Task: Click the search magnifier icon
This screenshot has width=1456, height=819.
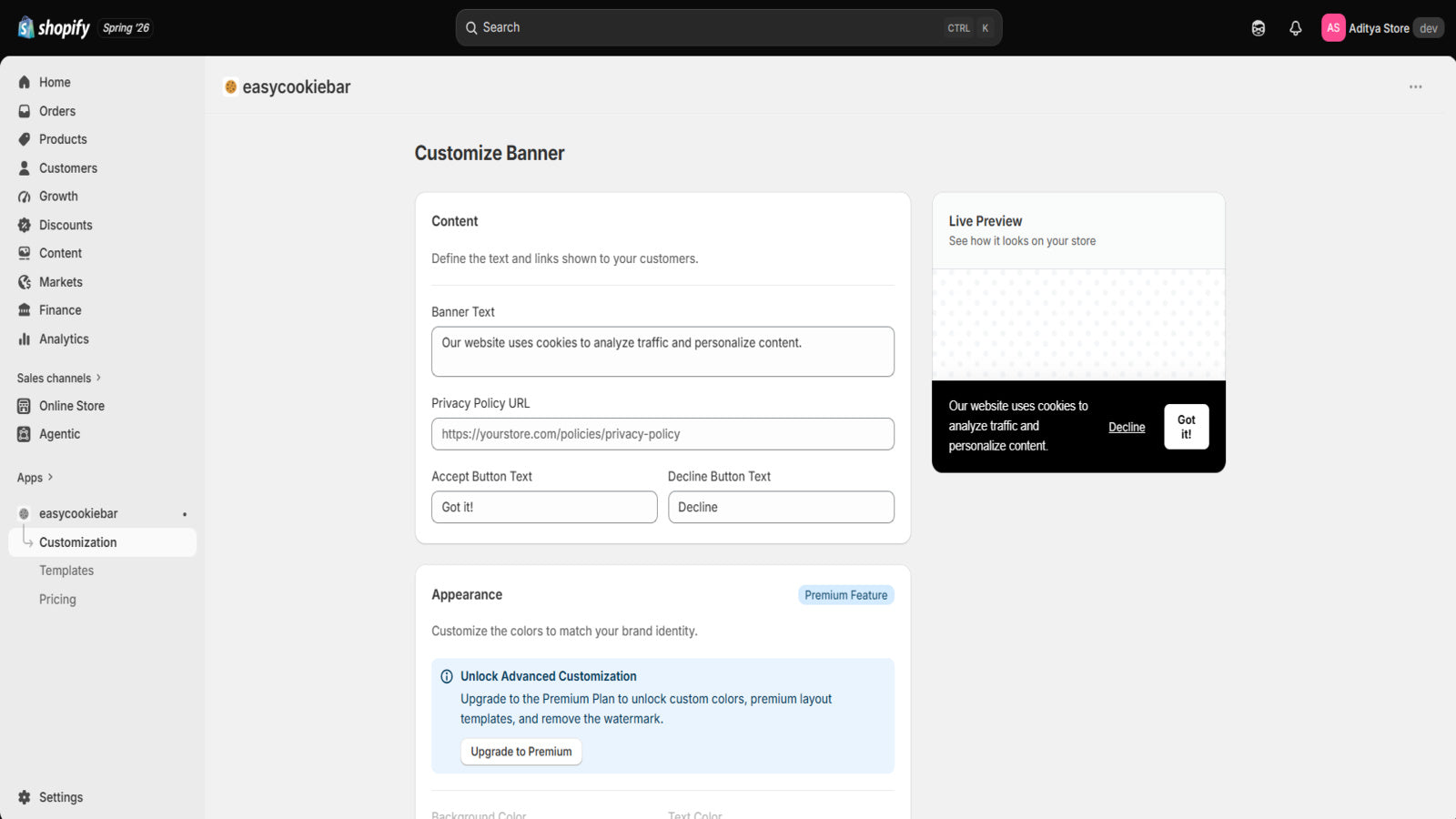Action: tap(471, 28)
